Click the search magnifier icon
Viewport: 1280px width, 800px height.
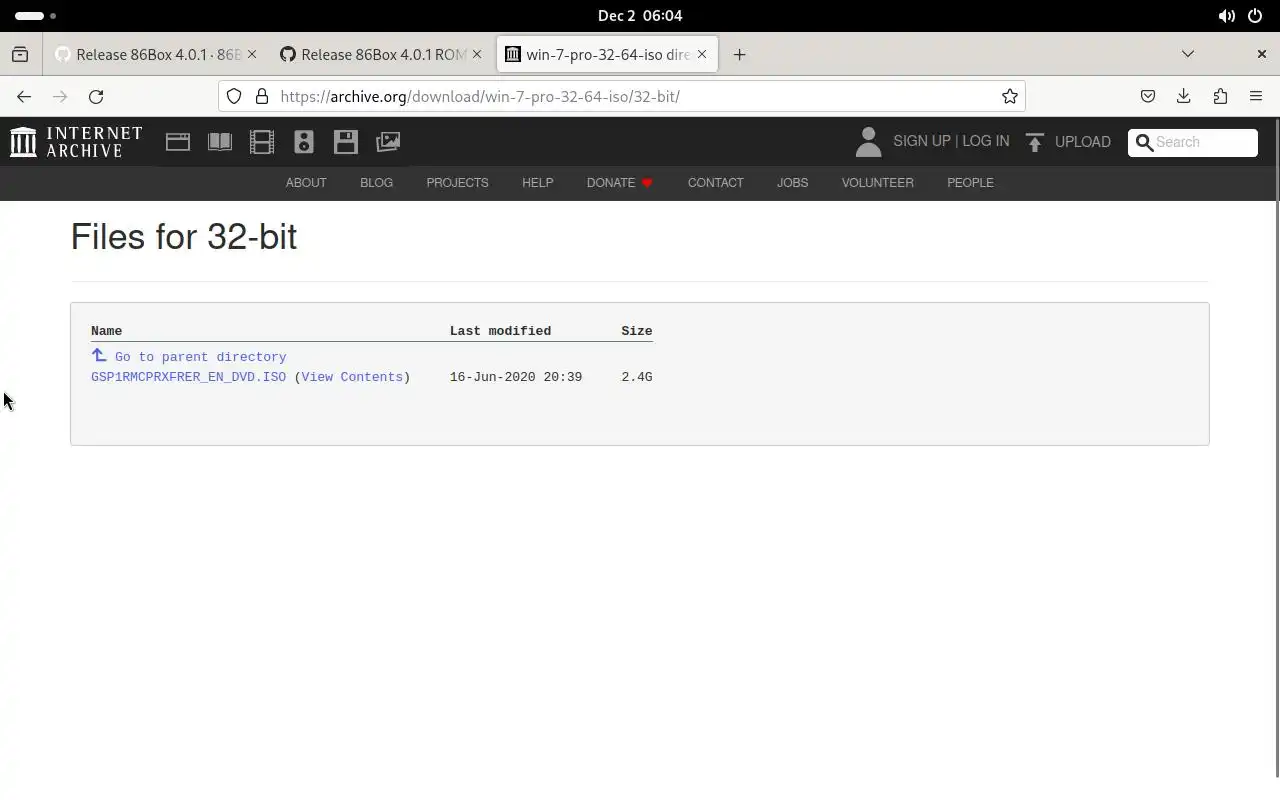(x=1144, y=142)
